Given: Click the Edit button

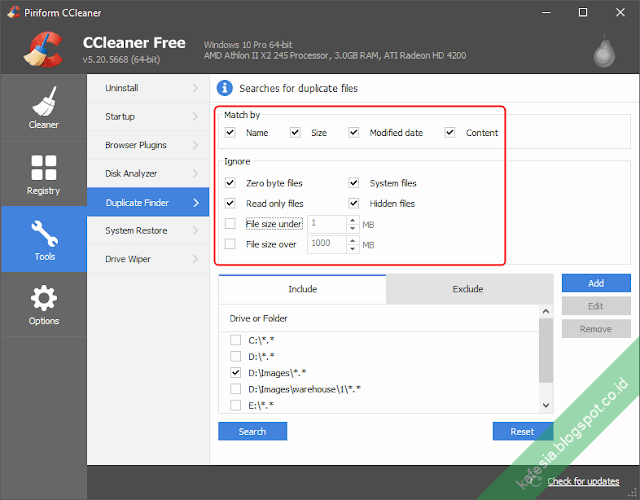Looking at the screenshot, I should [596, 306].
